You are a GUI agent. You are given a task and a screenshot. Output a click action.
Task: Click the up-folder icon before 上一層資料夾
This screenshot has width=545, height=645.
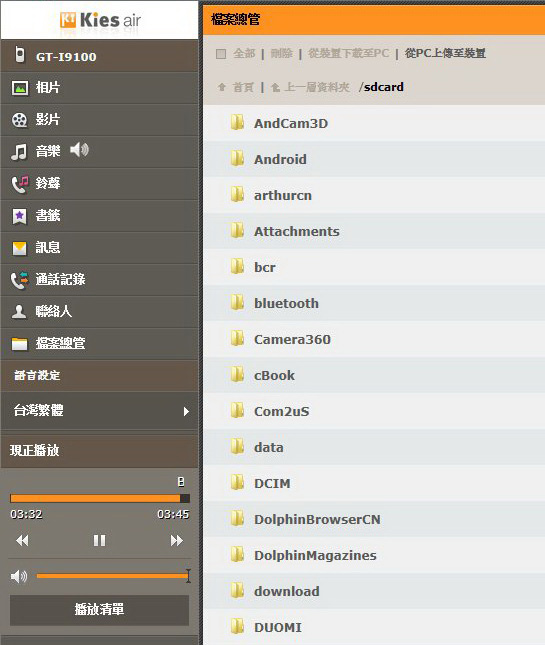point(276,87)
